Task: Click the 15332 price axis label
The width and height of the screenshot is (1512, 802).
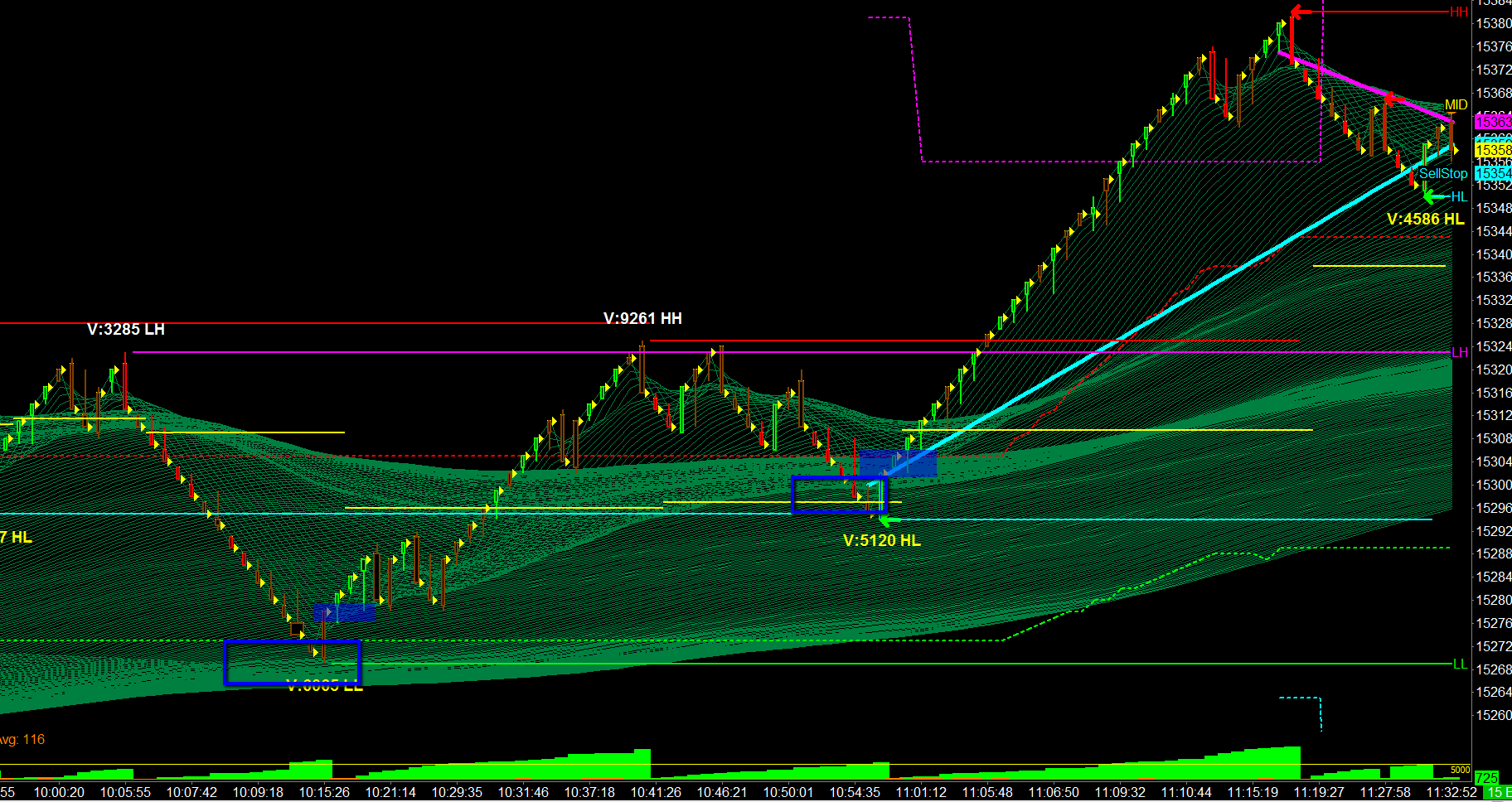Action: [x=1494, y=300]
